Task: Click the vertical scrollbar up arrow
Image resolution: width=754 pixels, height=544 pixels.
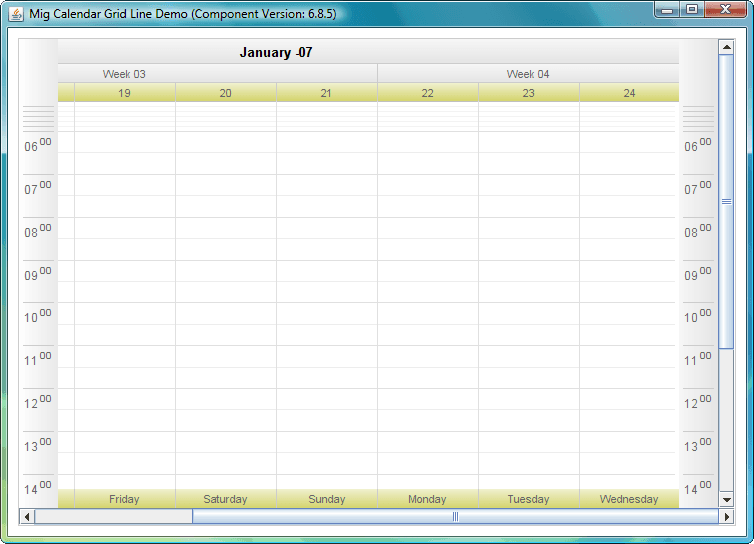Action: (x=727, y=47)
